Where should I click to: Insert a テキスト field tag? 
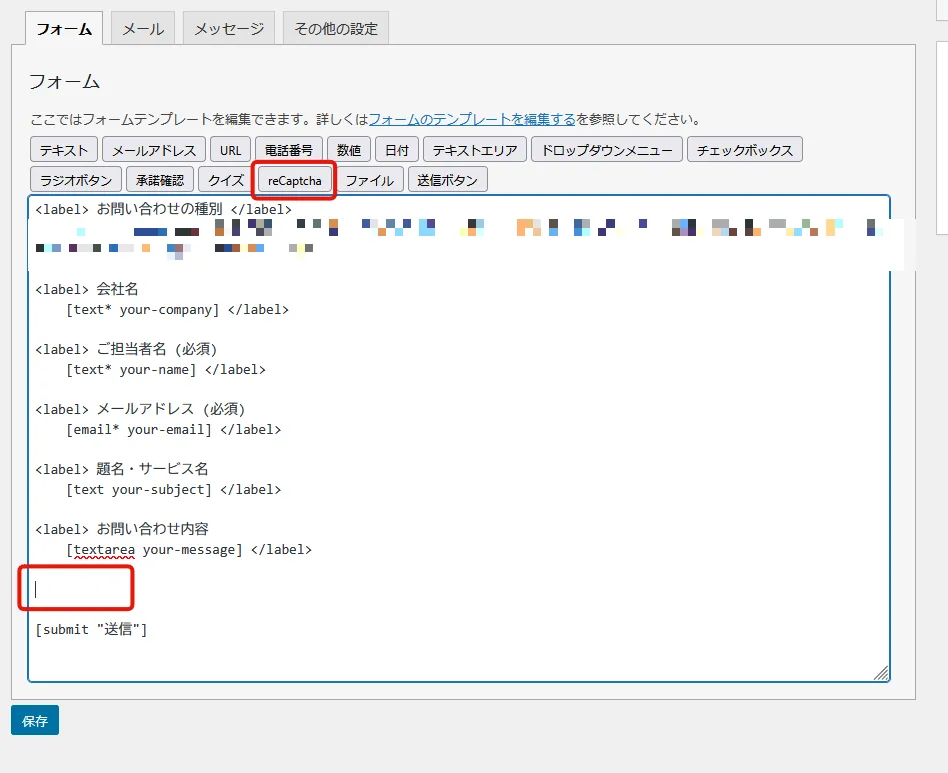click(x=64, y=150)
